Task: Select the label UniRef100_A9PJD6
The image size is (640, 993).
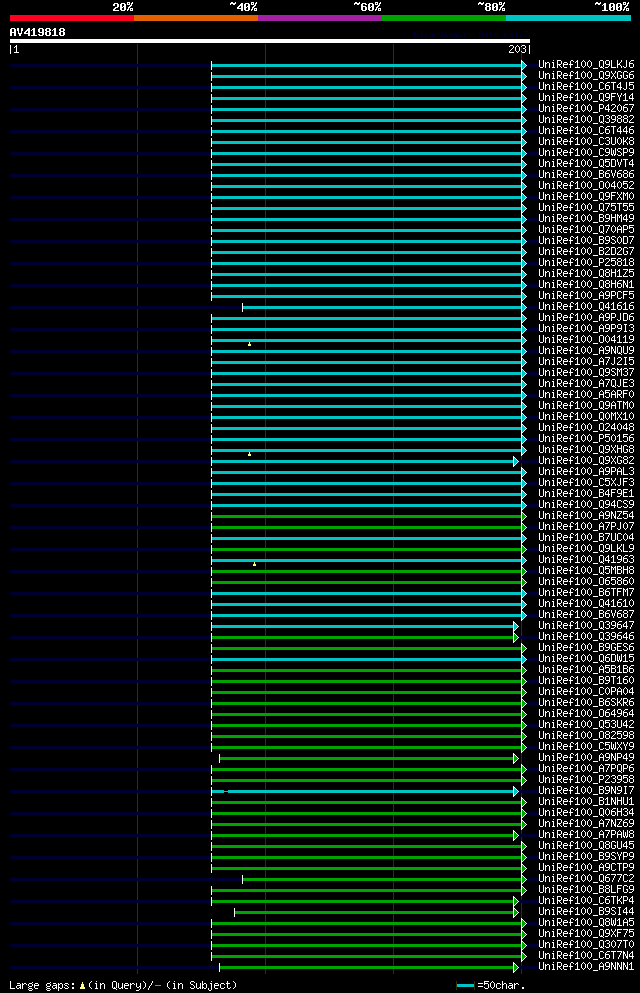Action: click(x=586, y=318)
